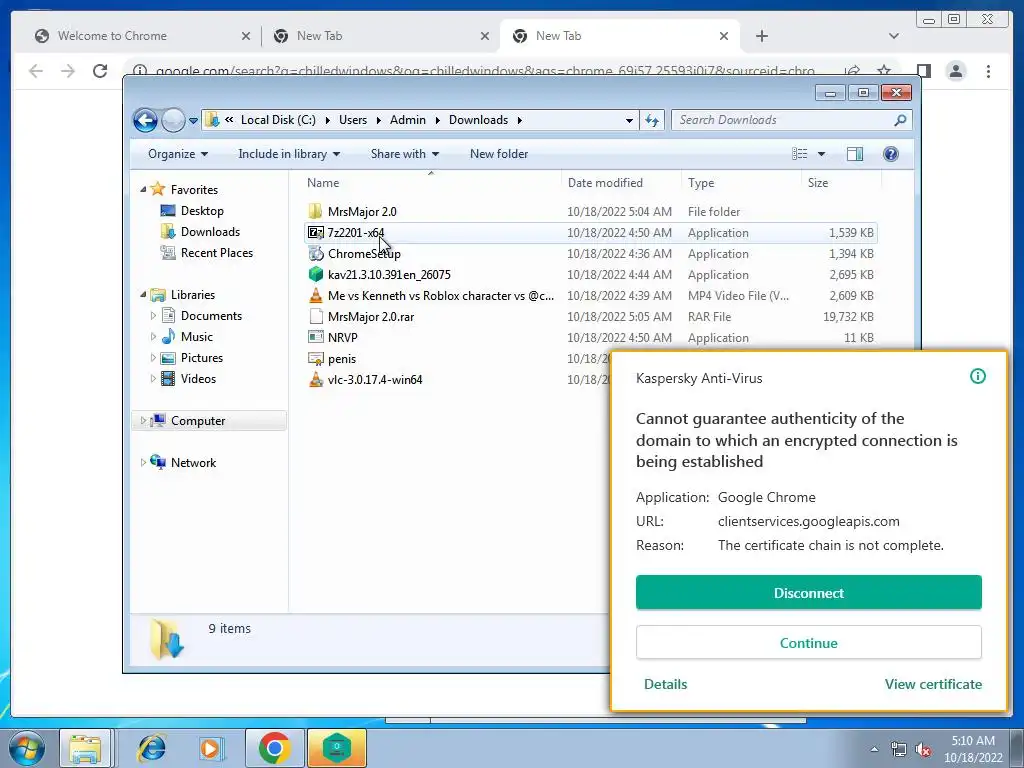Viewport: 1024px width, 768px height.
Task: Expand the Videos library
Action: 153,379
